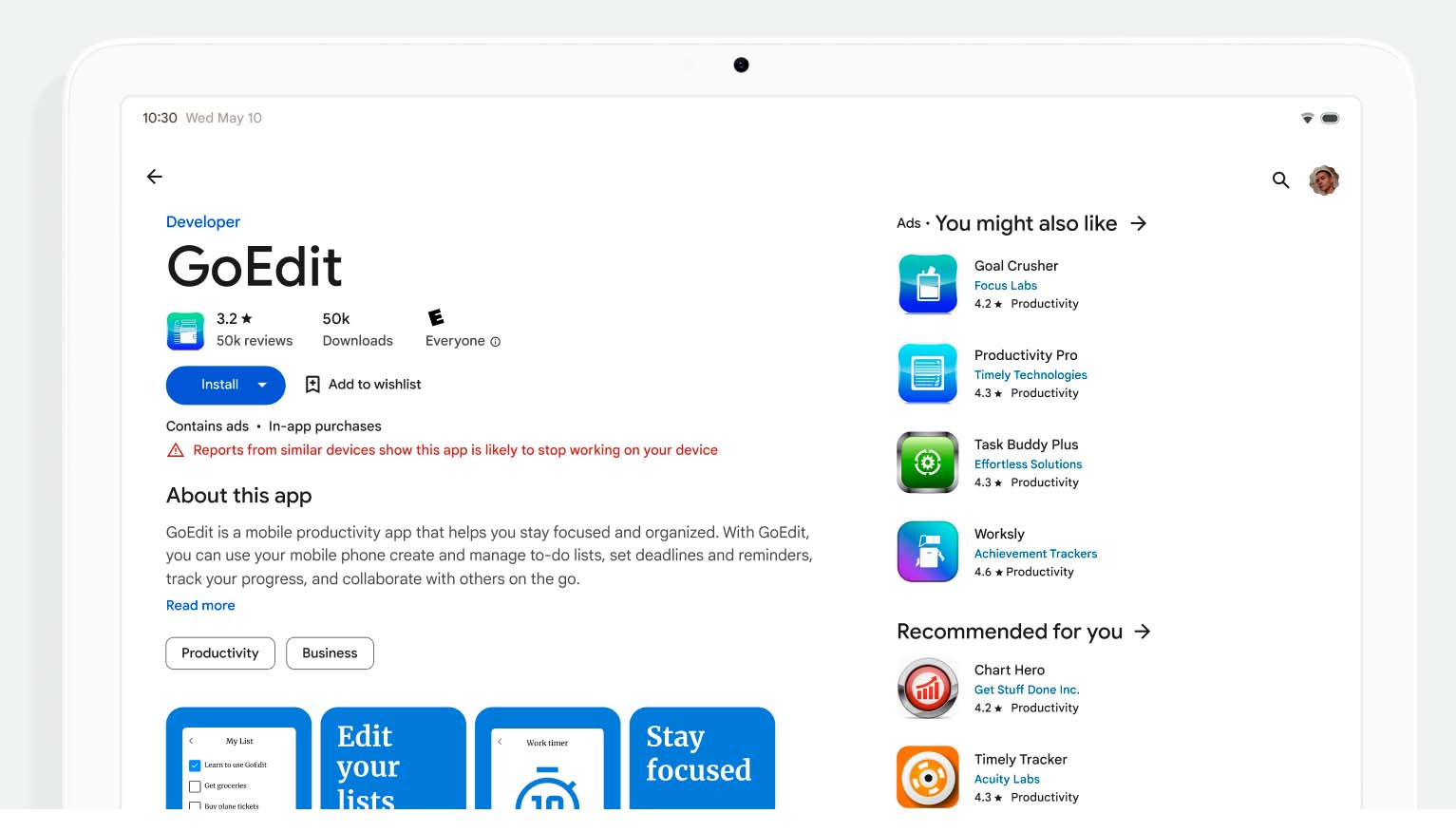Open the user profile avatar
Screen dimensions: 1456x832
pyautogui.click(x=1323, y=180)
